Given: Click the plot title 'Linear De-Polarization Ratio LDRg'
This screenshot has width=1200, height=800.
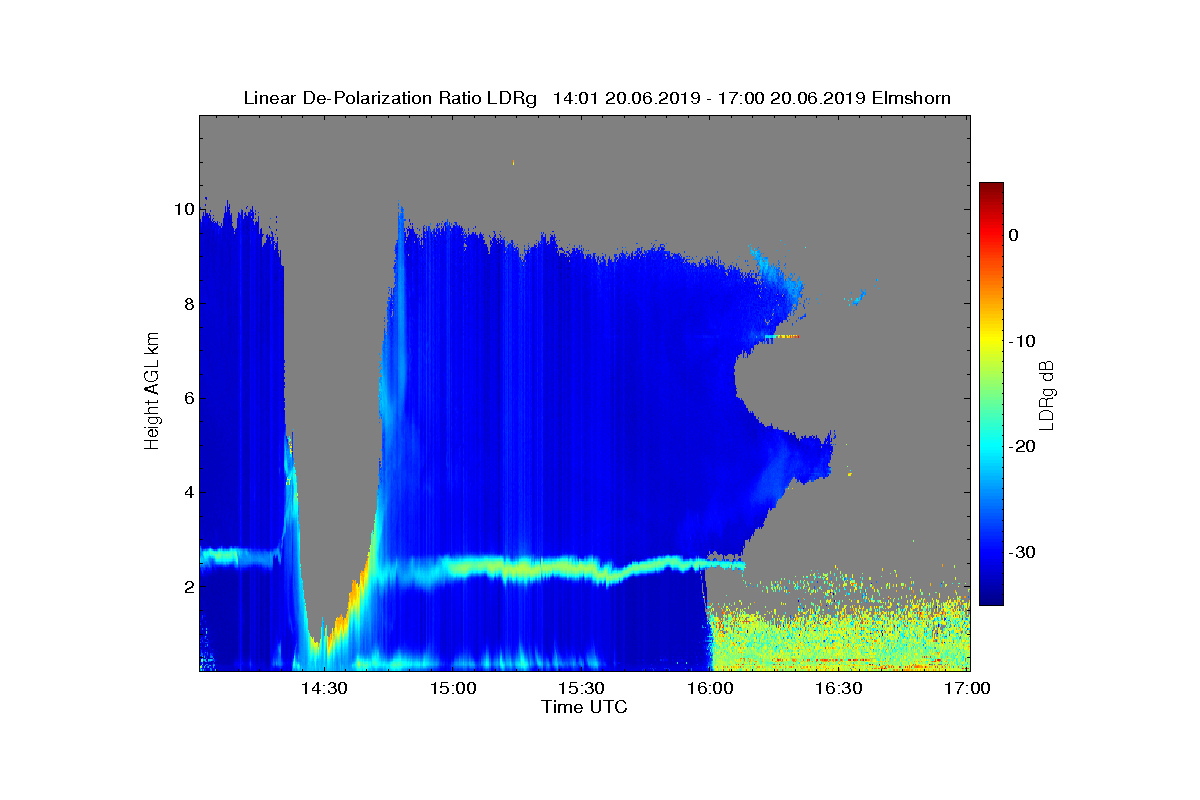Looking at the screenshot, I should [x=390, y=98].
